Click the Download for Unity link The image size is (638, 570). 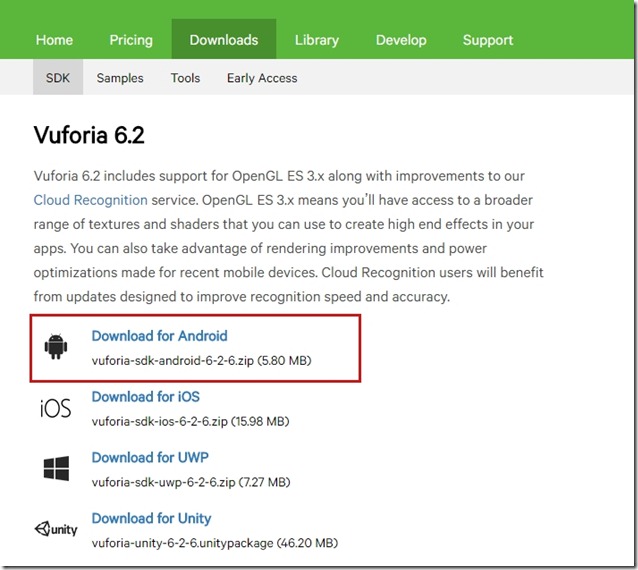coord(151,518)
